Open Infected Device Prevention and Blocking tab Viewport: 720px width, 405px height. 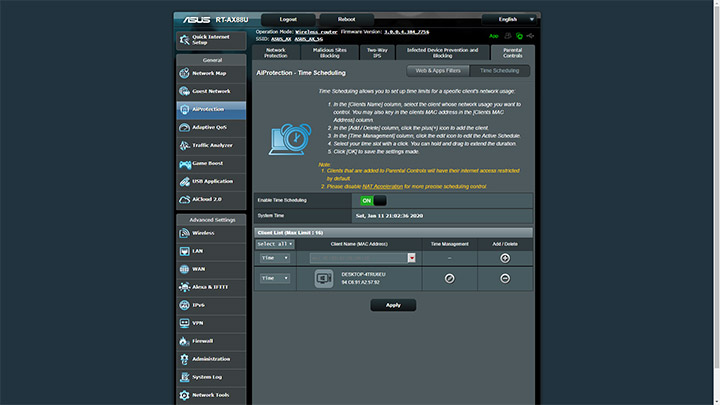pos(442,53)
